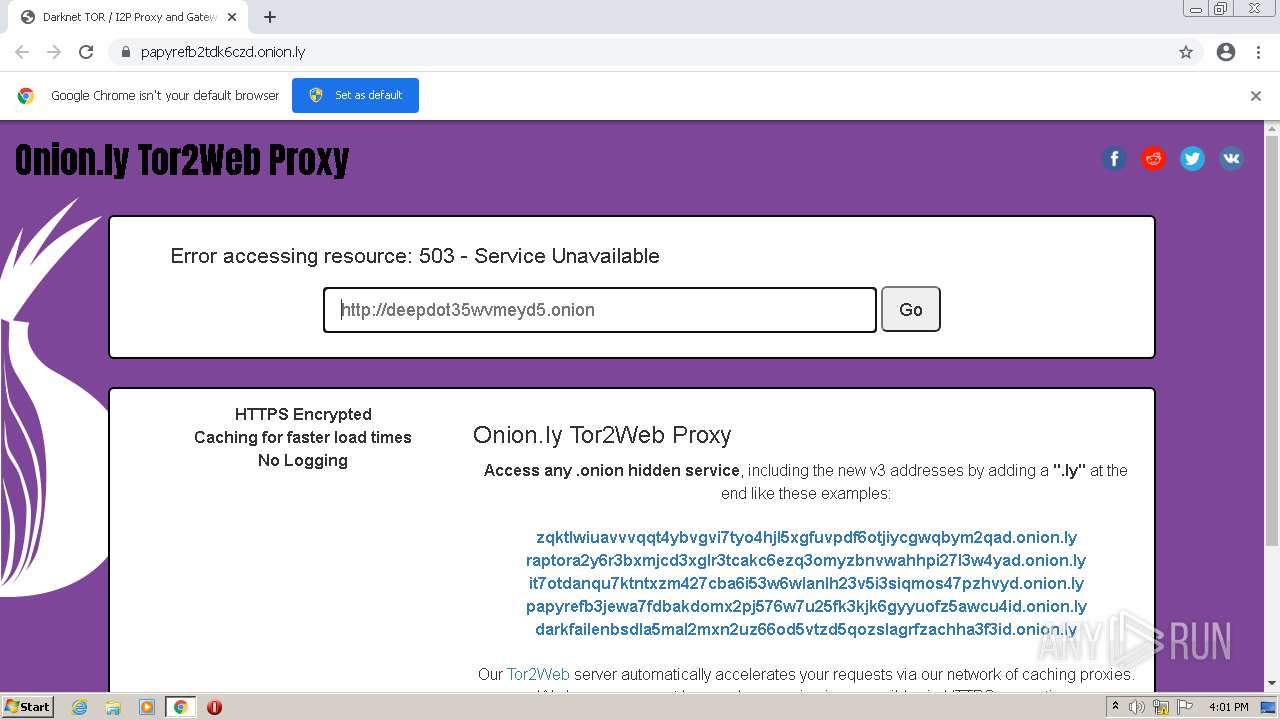The height and width of the screenshot is (720, 1280).
Task: Follow the Tor2Web link in paragraph
Action: point(538,674)
